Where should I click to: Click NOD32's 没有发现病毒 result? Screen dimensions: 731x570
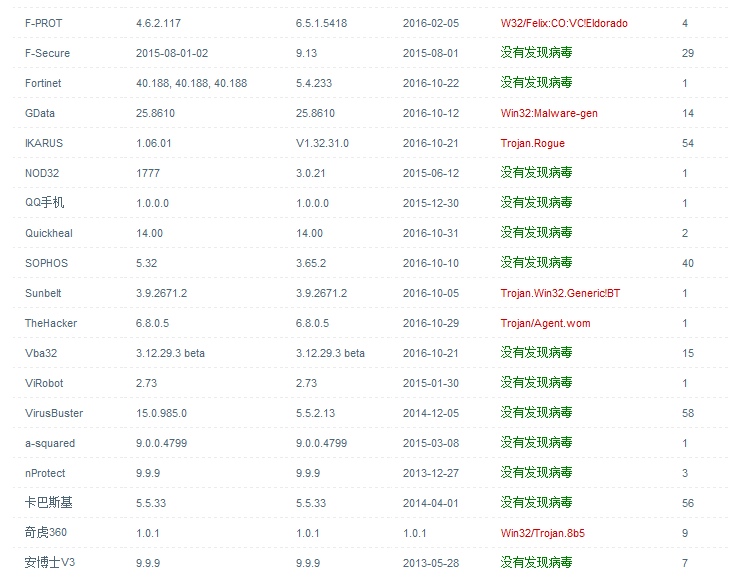(x=536, y=173)
